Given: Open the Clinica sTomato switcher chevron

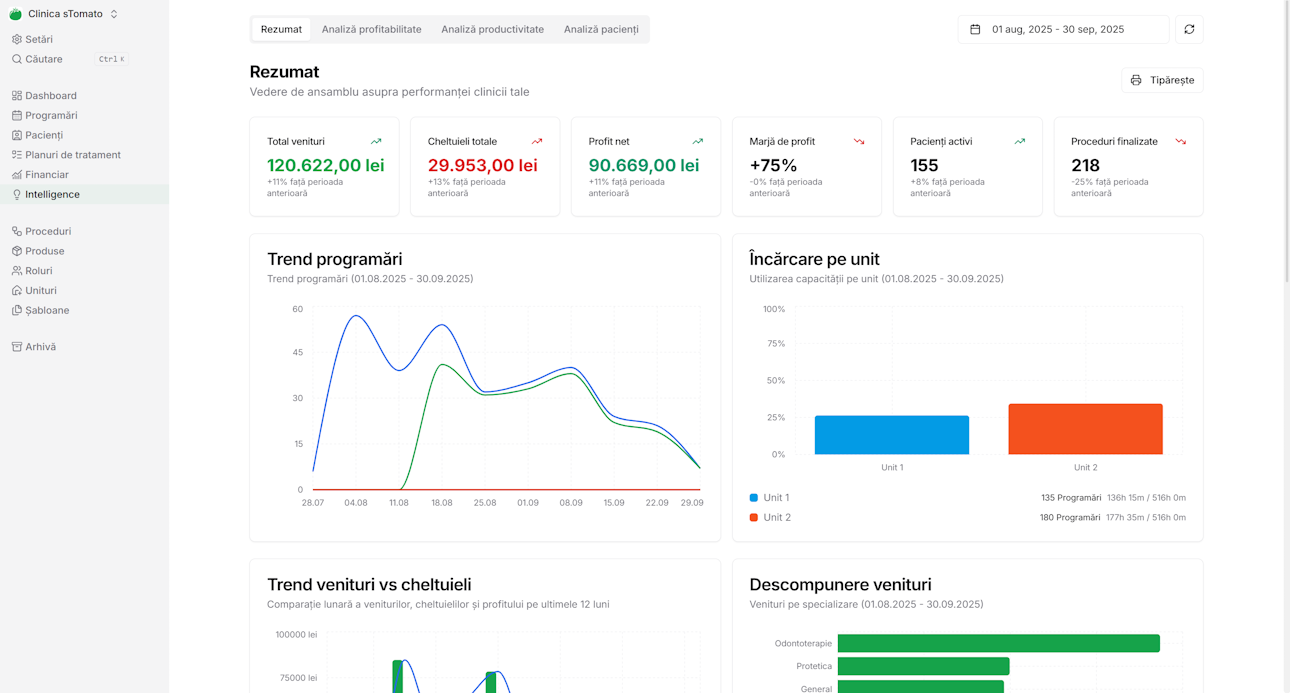Looking at the screenshot, I should [x=113, y=15].
